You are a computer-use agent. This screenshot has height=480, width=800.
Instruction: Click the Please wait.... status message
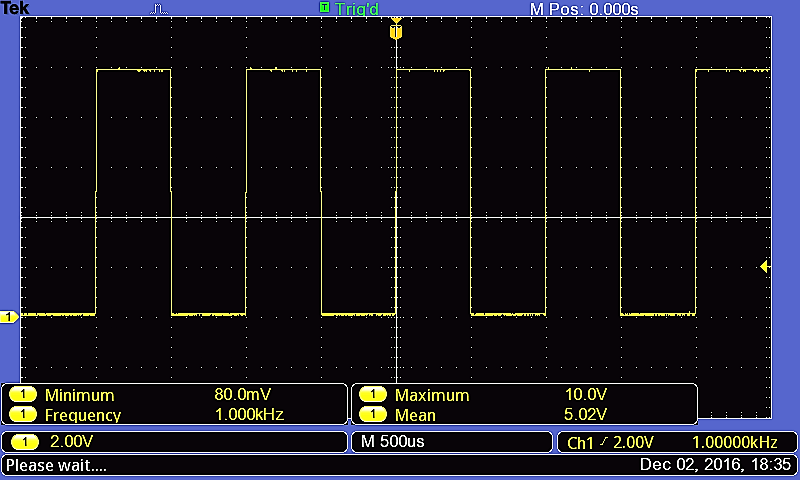pos(56,466)
